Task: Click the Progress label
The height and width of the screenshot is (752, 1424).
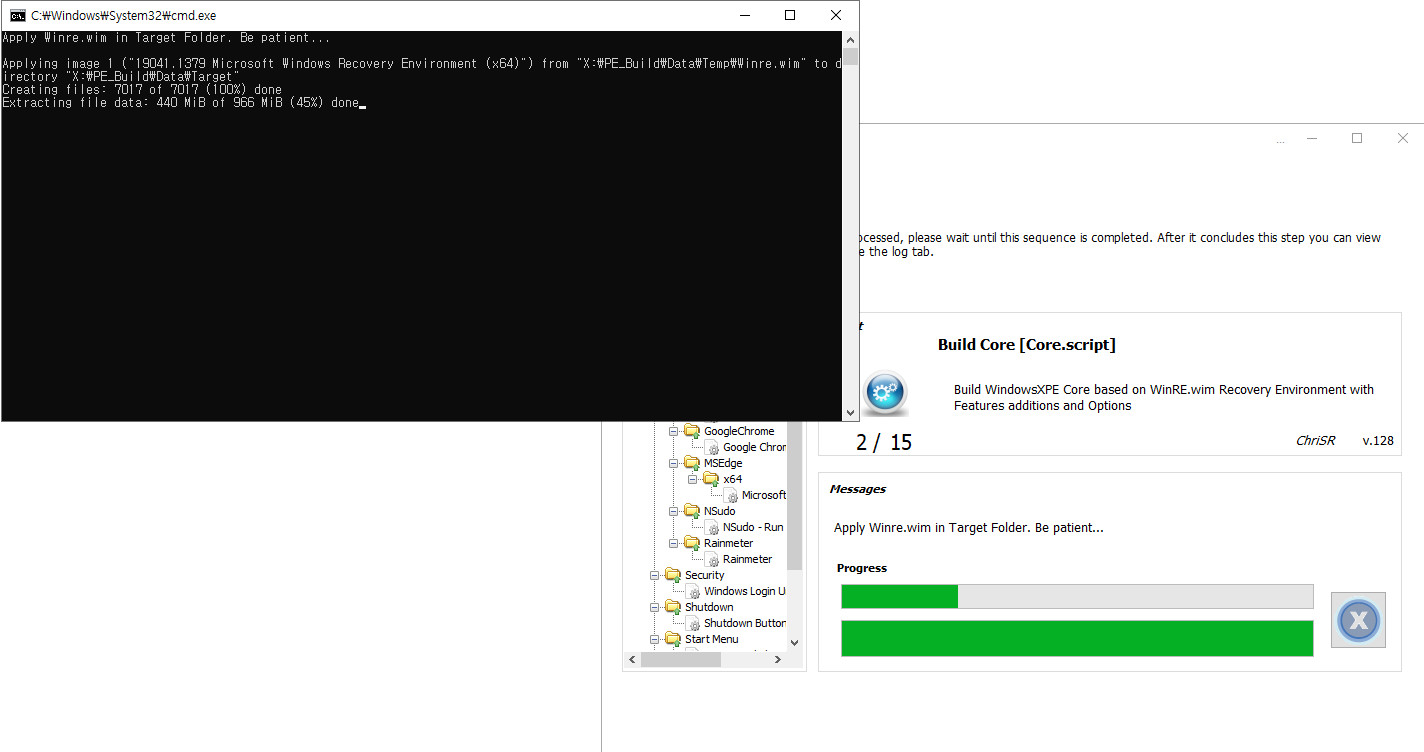Action: (862, 568)
